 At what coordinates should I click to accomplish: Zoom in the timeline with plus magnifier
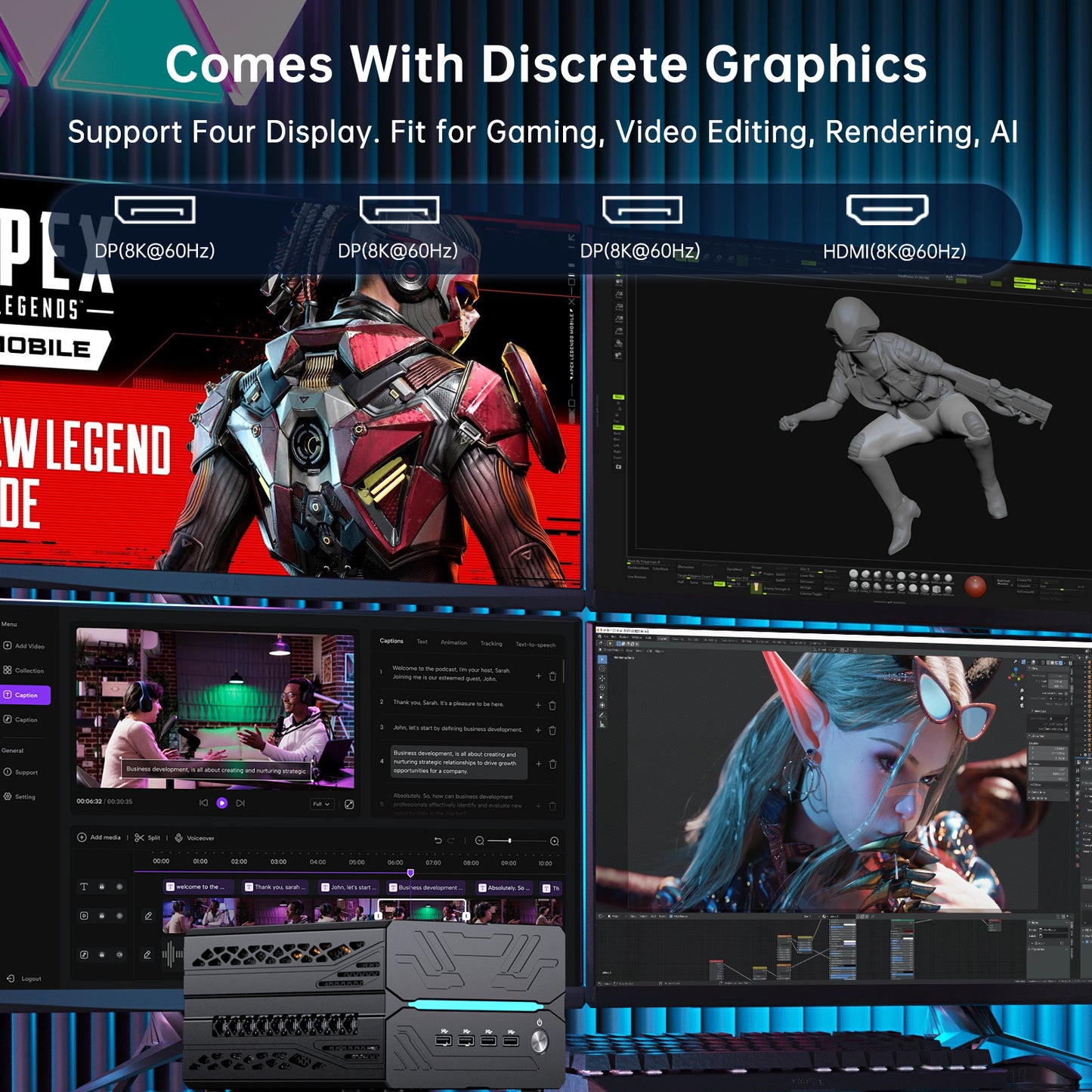tap(554, 841)
